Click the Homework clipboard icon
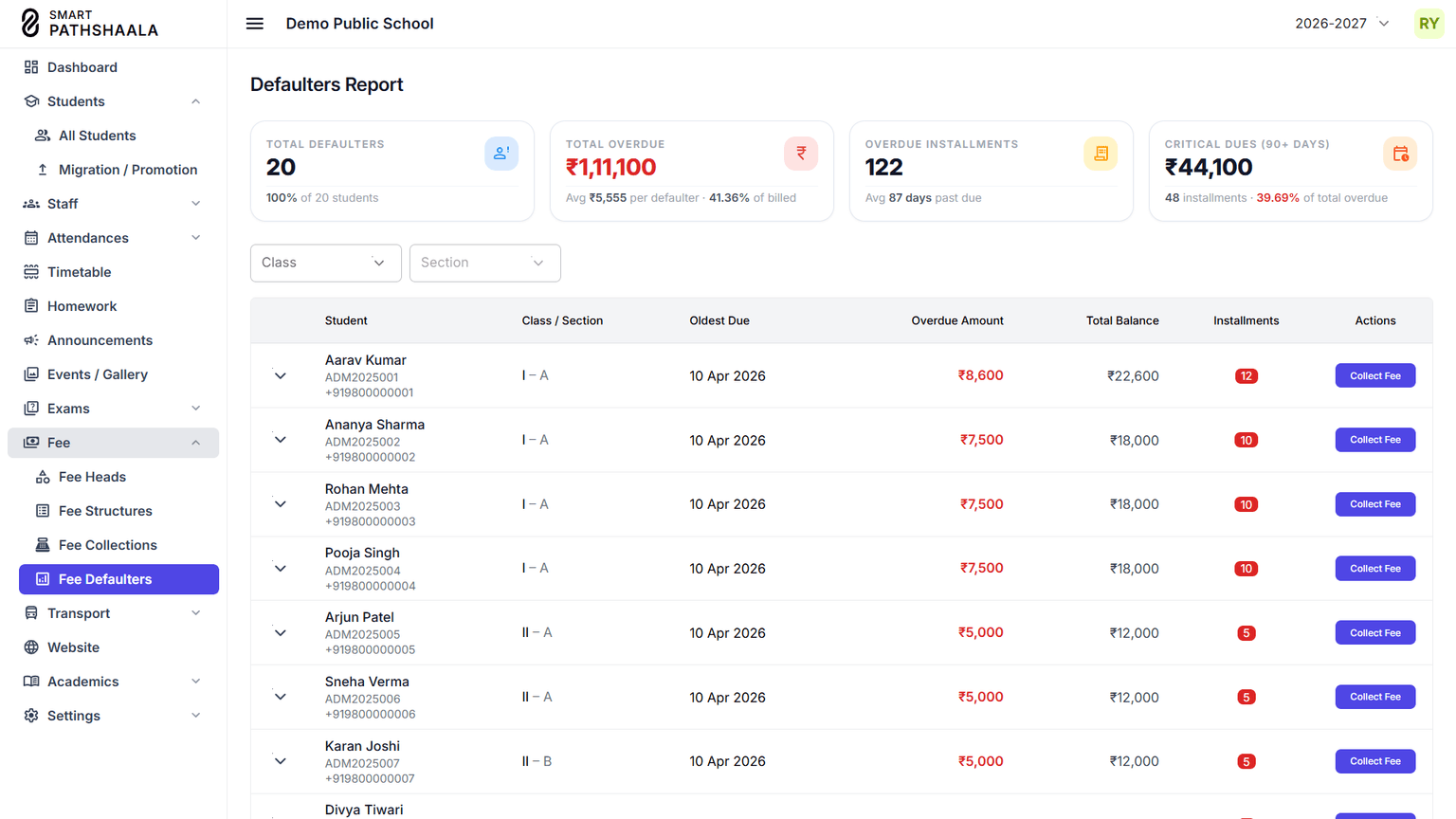Viewport: 1456px width, 819px height. (31, 306)
